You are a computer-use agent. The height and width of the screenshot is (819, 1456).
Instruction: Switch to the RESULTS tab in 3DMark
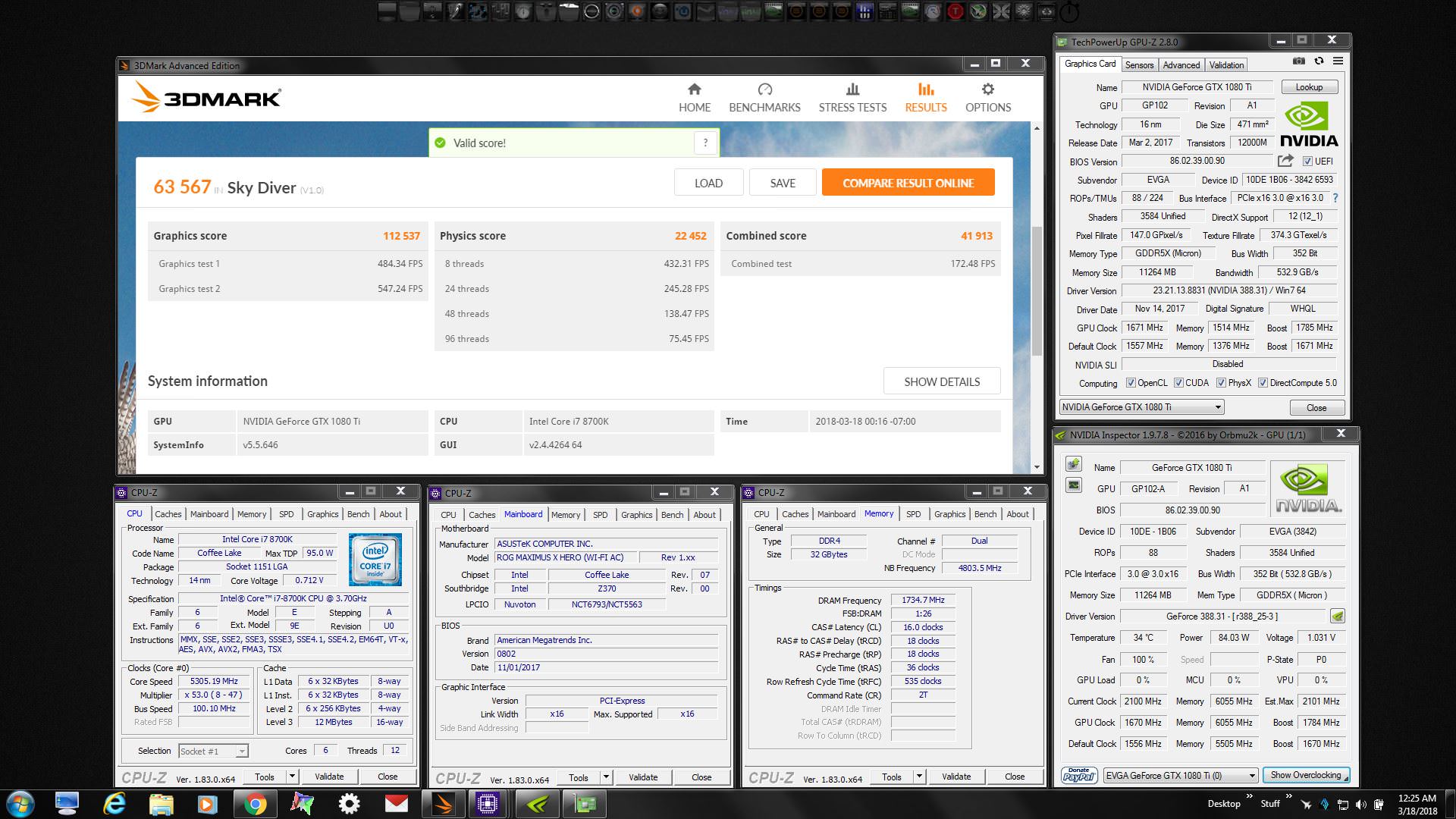pyautogui.click(x=925, y=98)
